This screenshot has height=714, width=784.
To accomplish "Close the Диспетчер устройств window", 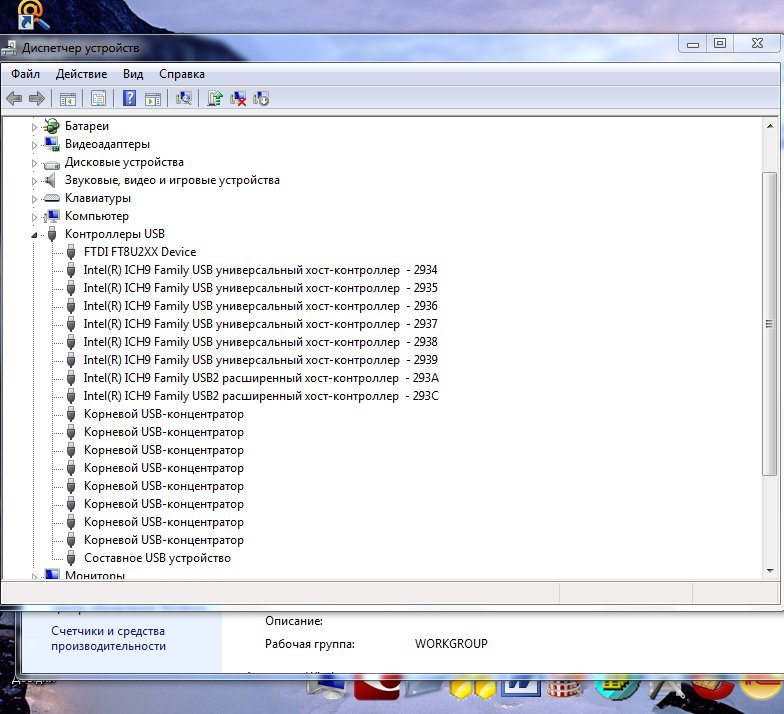I will [757, 44].
